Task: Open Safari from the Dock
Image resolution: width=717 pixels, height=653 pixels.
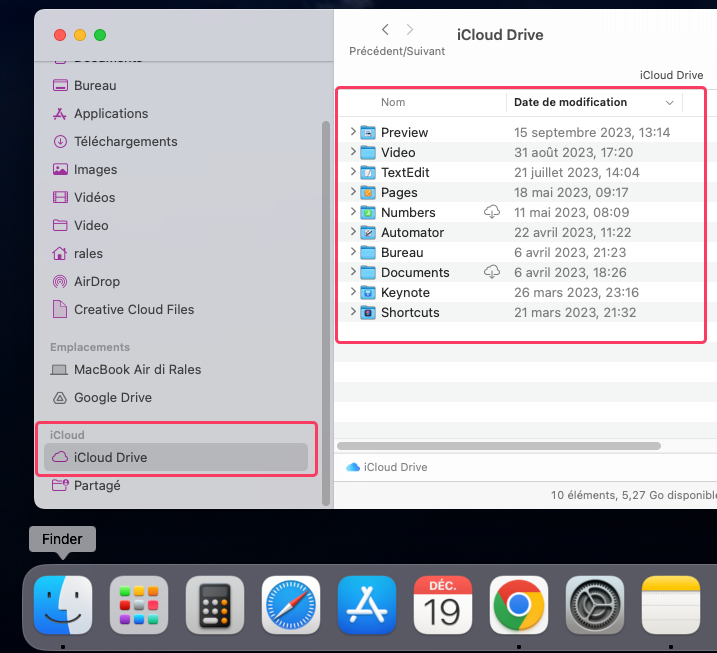Action: tap(291, 606)
